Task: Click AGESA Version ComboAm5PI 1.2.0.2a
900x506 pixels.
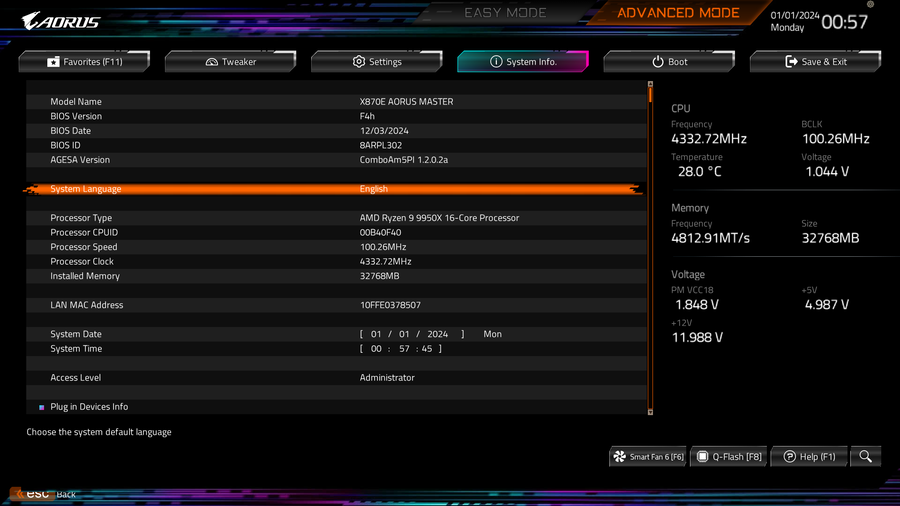Action: 404,160
